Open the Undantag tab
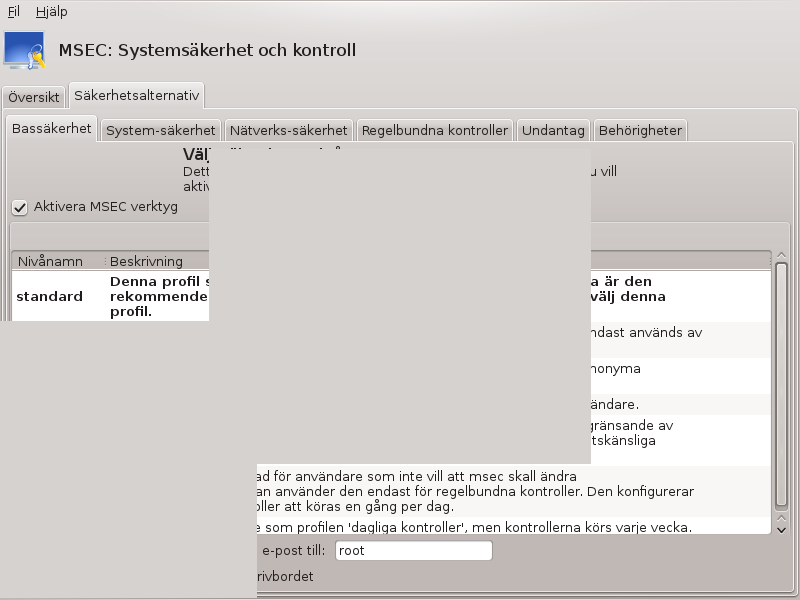Viewport: 800px width, 600px height. click(553, 131)
